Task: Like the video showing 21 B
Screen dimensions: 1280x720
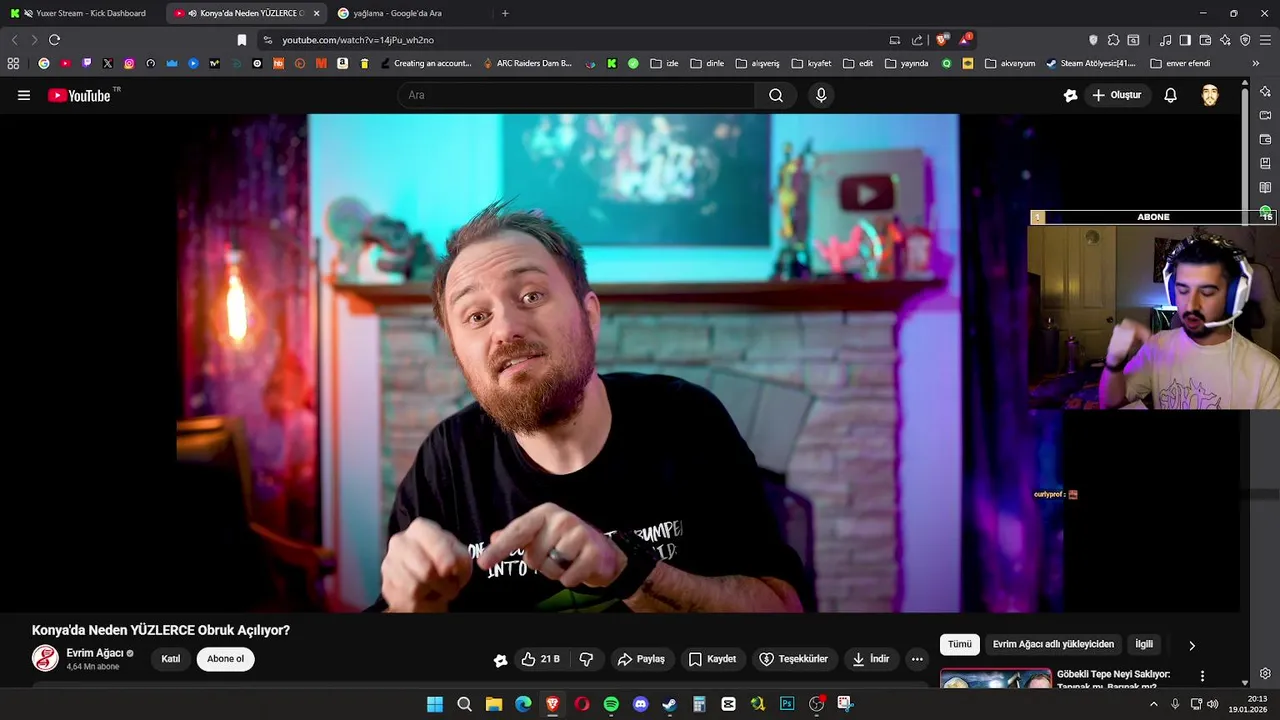Action: pyautogui.click(x=540, y=659)
